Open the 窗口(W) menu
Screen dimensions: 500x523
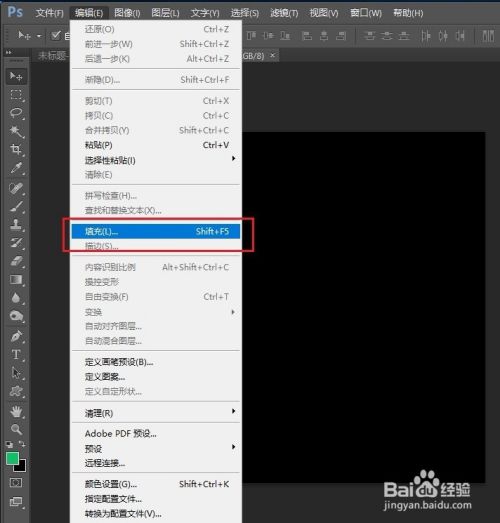366,13
